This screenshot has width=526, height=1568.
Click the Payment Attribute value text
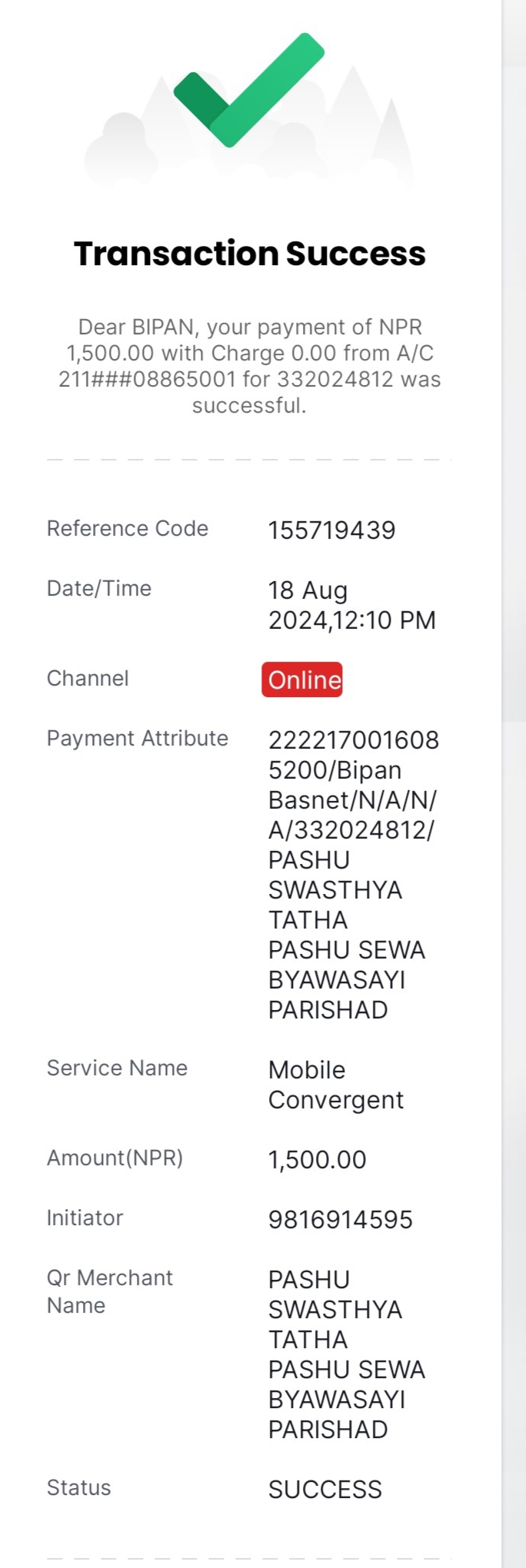tap(353, 875)
